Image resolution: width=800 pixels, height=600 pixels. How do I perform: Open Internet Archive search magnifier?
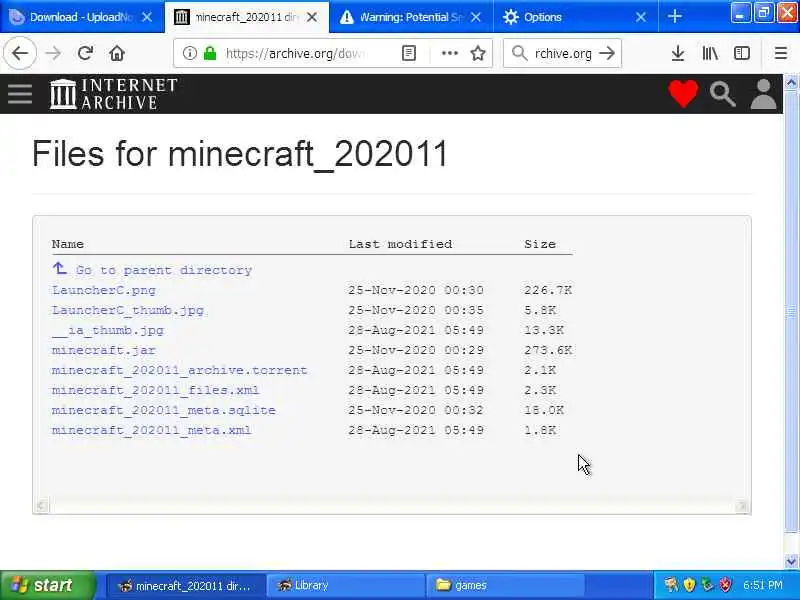[722, 94]
